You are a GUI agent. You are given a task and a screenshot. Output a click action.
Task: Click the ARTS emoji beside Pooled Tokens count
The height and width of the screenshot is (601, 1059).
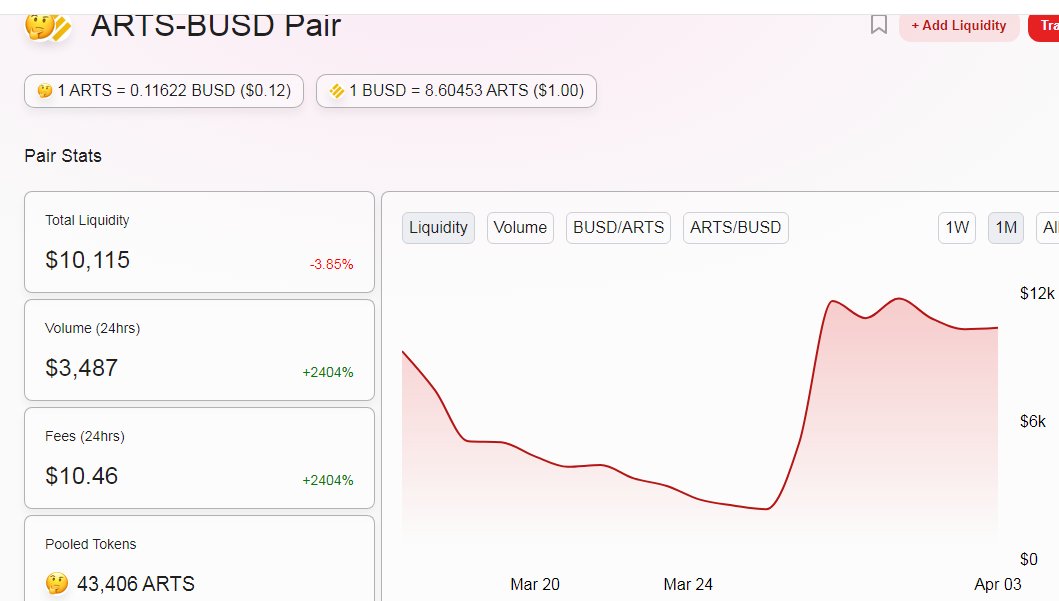click(58, 583)
